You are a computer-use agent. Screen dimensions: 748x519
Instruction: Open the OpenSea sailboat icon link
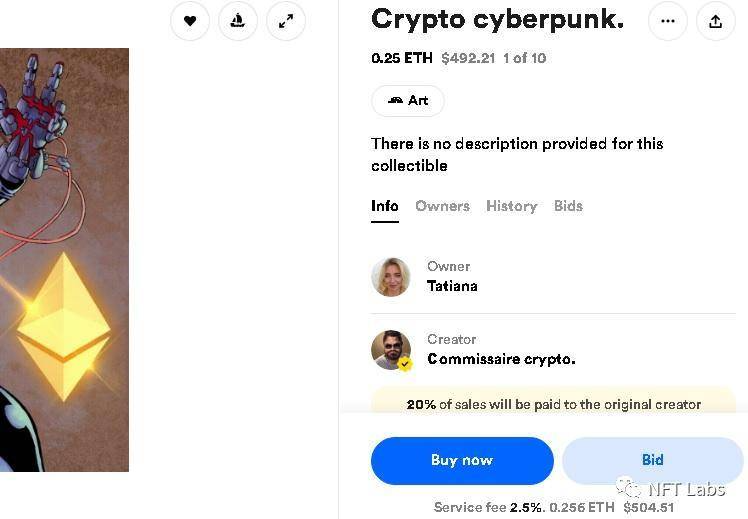click(238, 21)
